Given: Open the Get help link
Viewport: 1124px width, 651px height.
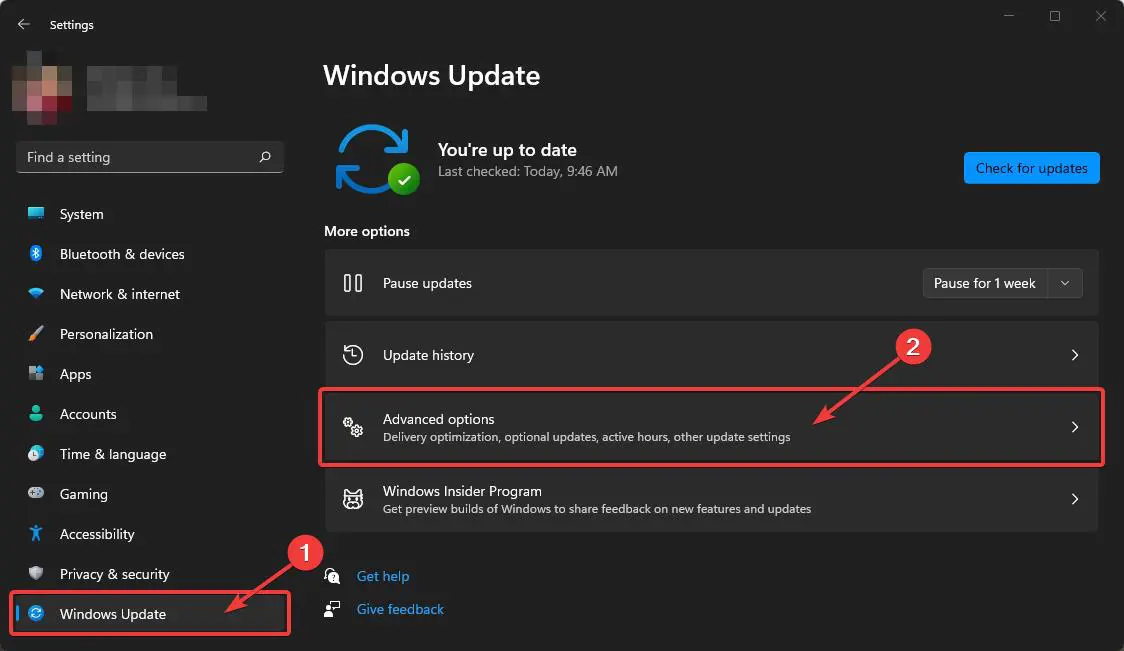Looking at the screenshot, I should click(383, 576).
